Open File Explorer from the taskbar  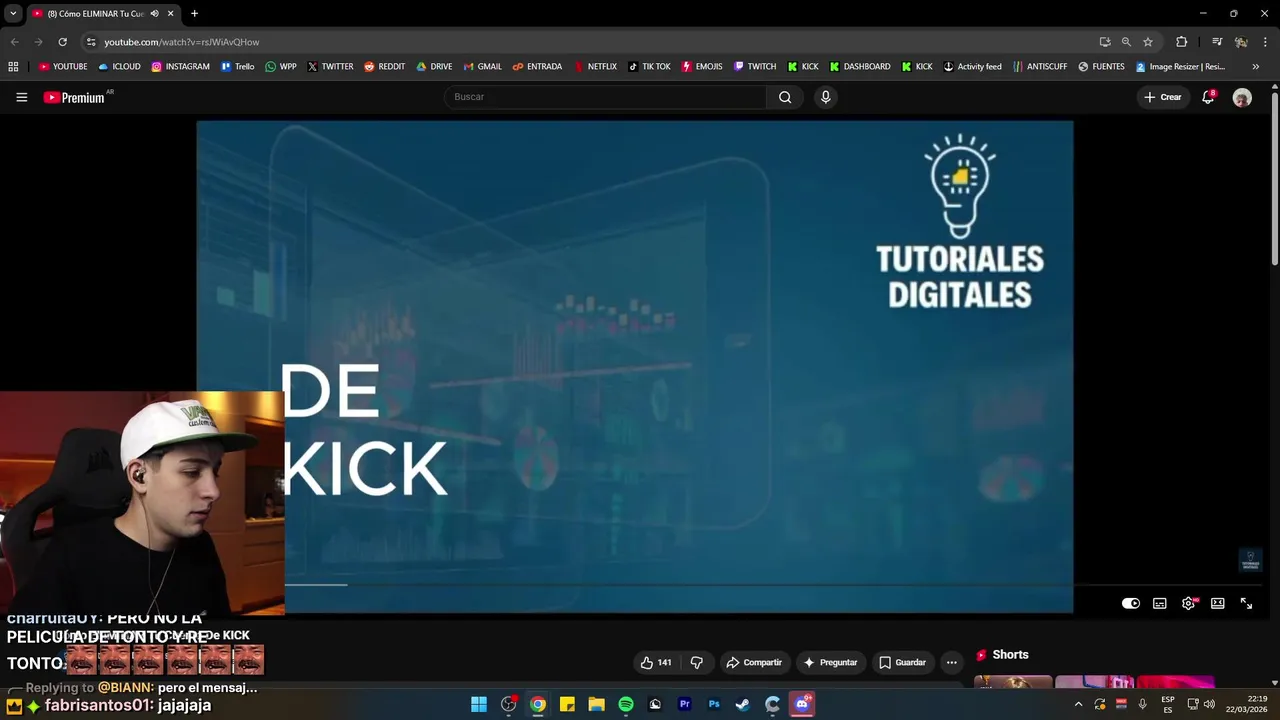click(596, 704)
